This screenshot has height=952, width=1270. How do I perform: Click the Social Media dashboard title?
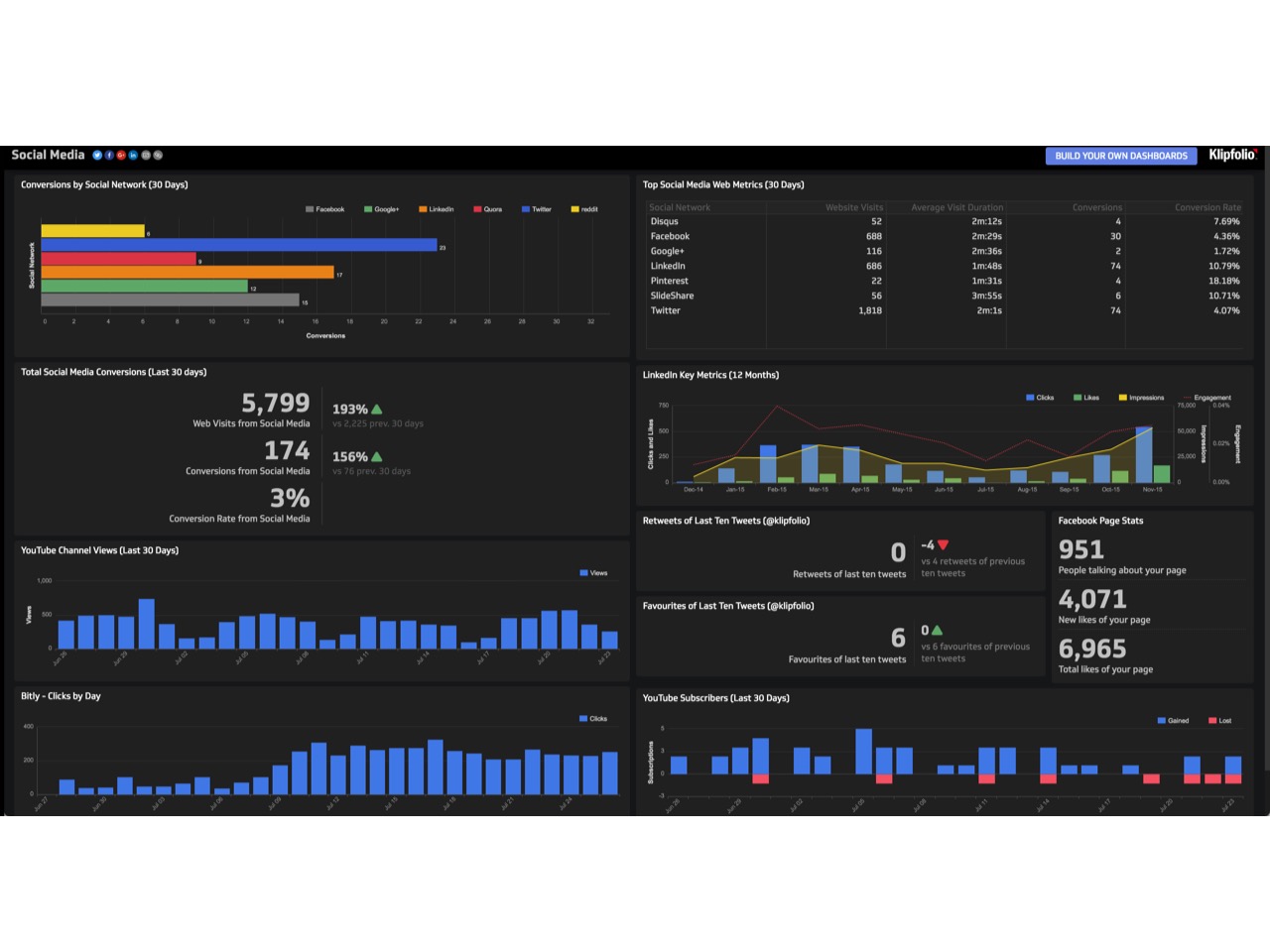48,155
